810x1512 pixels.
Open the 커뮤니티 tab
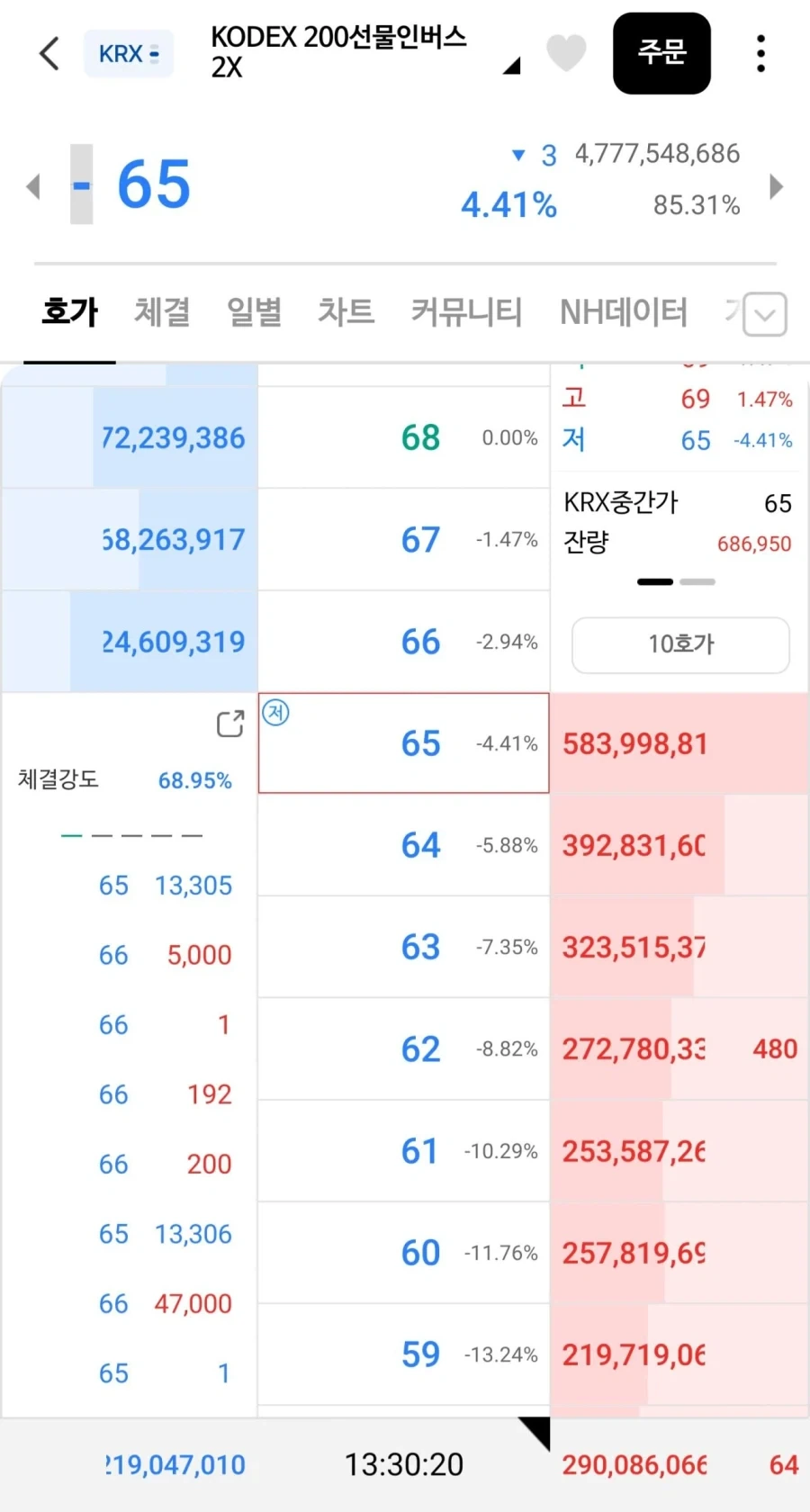coord(466,312)
